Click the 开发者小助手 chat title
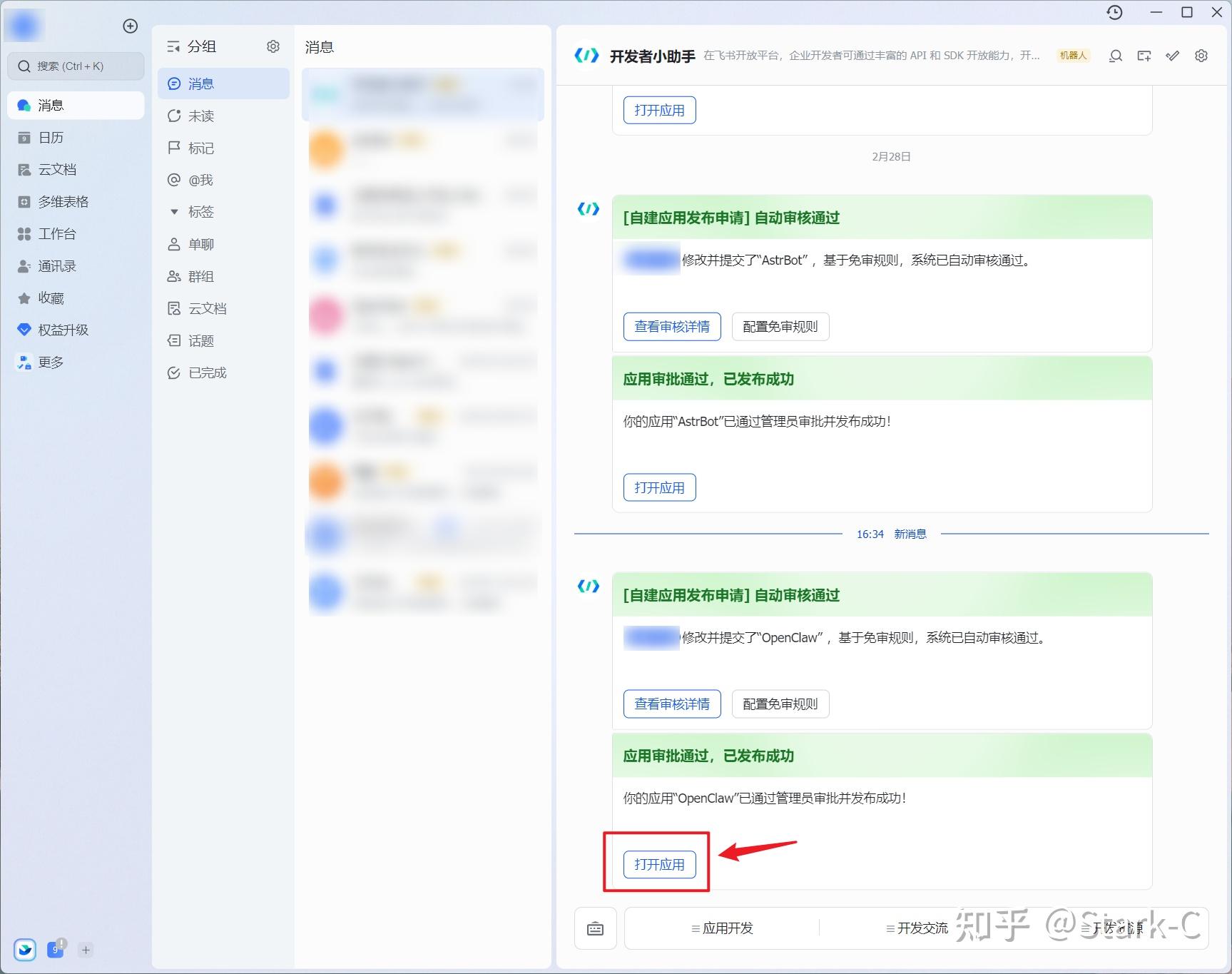 tap(652, 56)
